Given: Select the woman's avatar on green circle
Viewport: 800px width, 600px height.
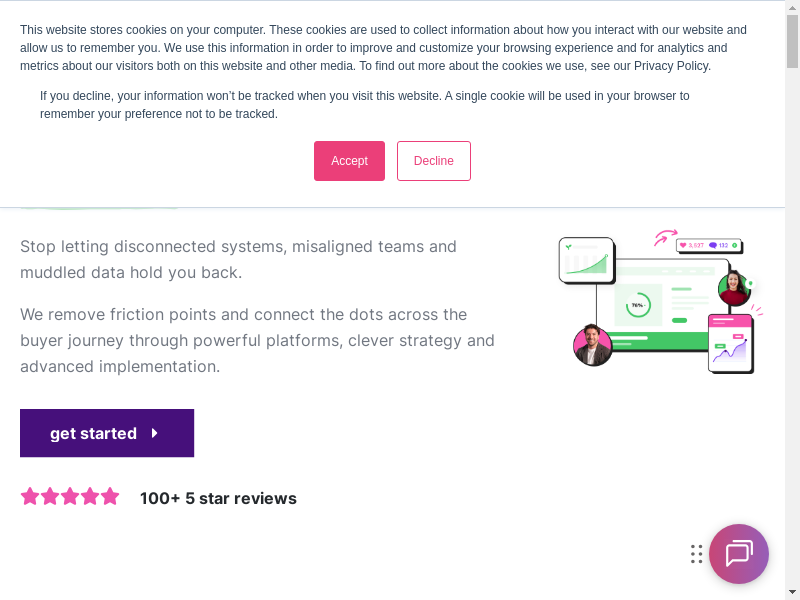Looking at the screenshot, I should click(x=734, y=288).
